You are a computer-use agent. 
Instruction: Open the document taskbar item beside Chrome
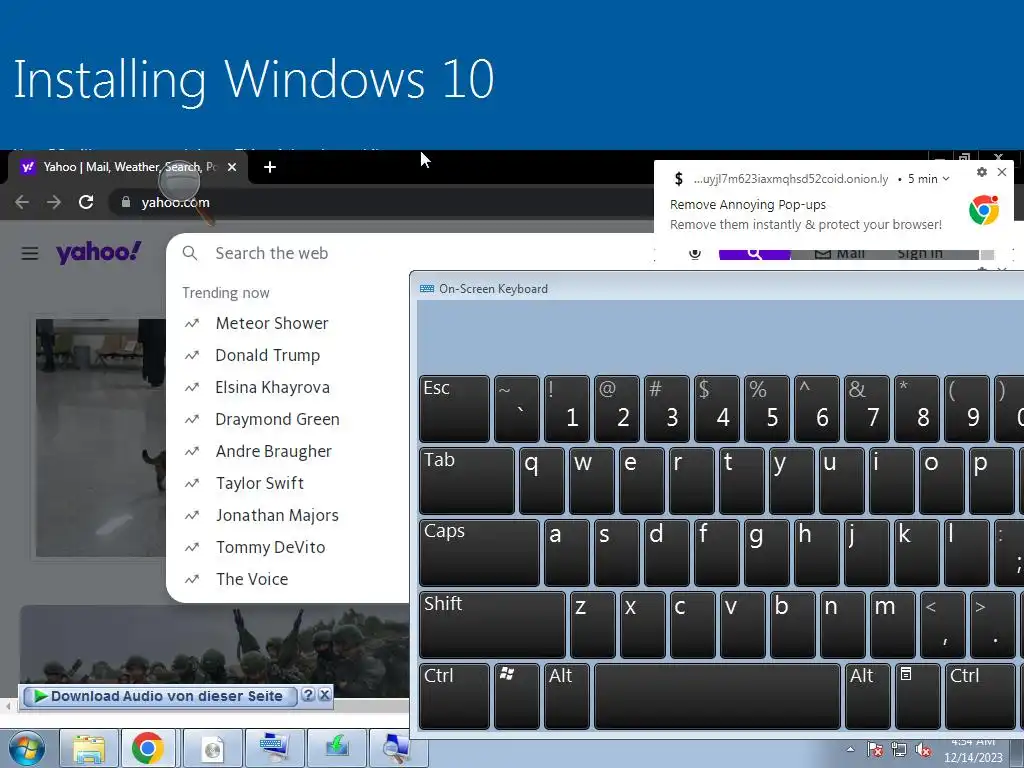point(212,748)
